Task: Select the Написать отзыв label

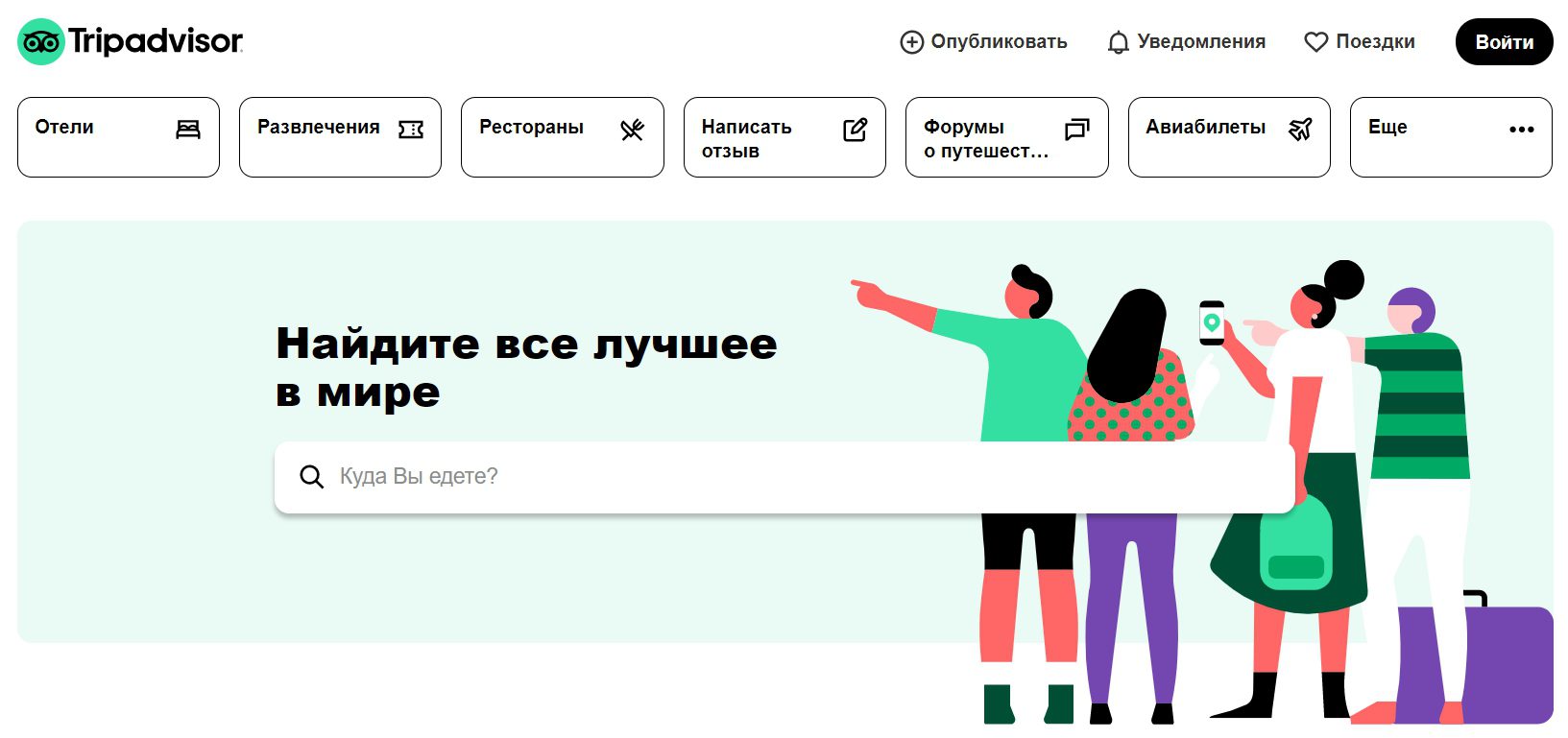Action: point(746,139)
